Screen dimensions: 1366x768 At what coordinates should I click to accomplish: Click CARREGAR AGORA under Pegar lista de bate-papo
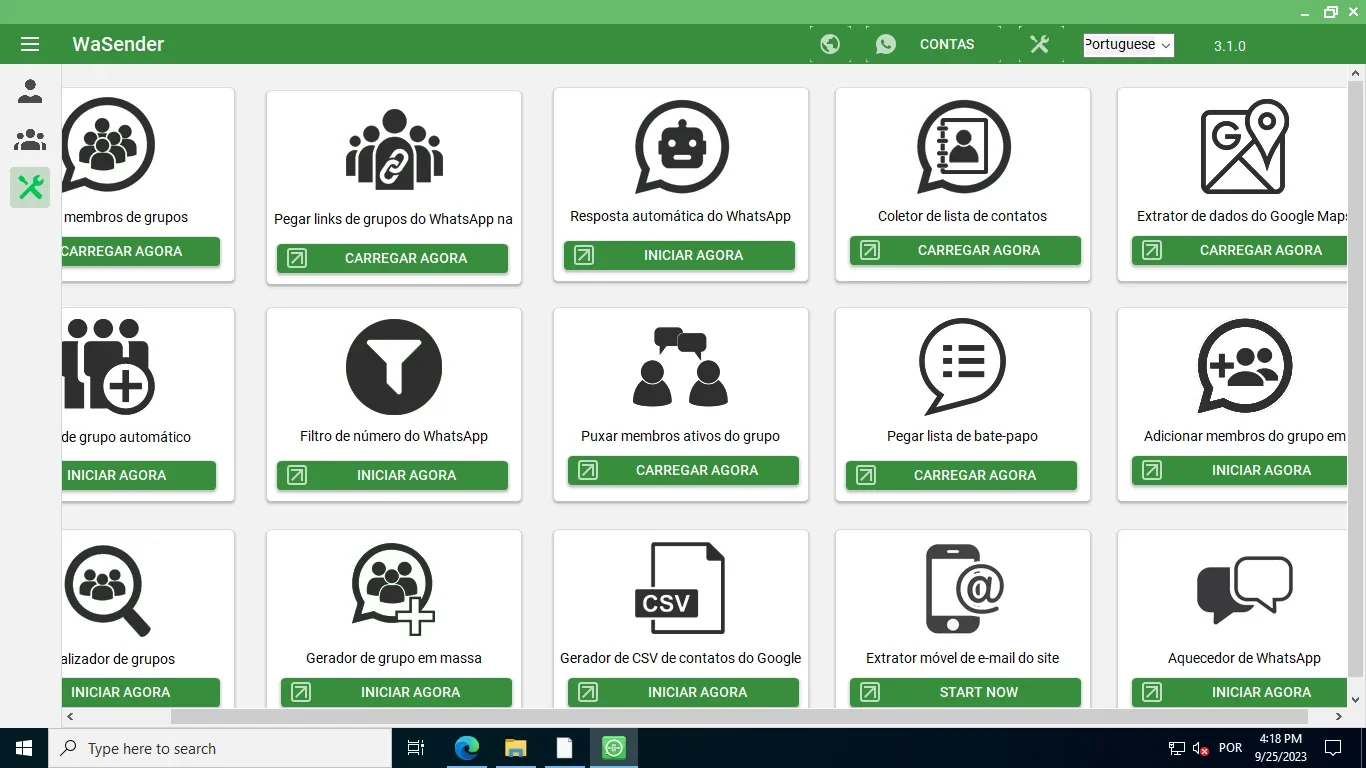click(962, 475)
